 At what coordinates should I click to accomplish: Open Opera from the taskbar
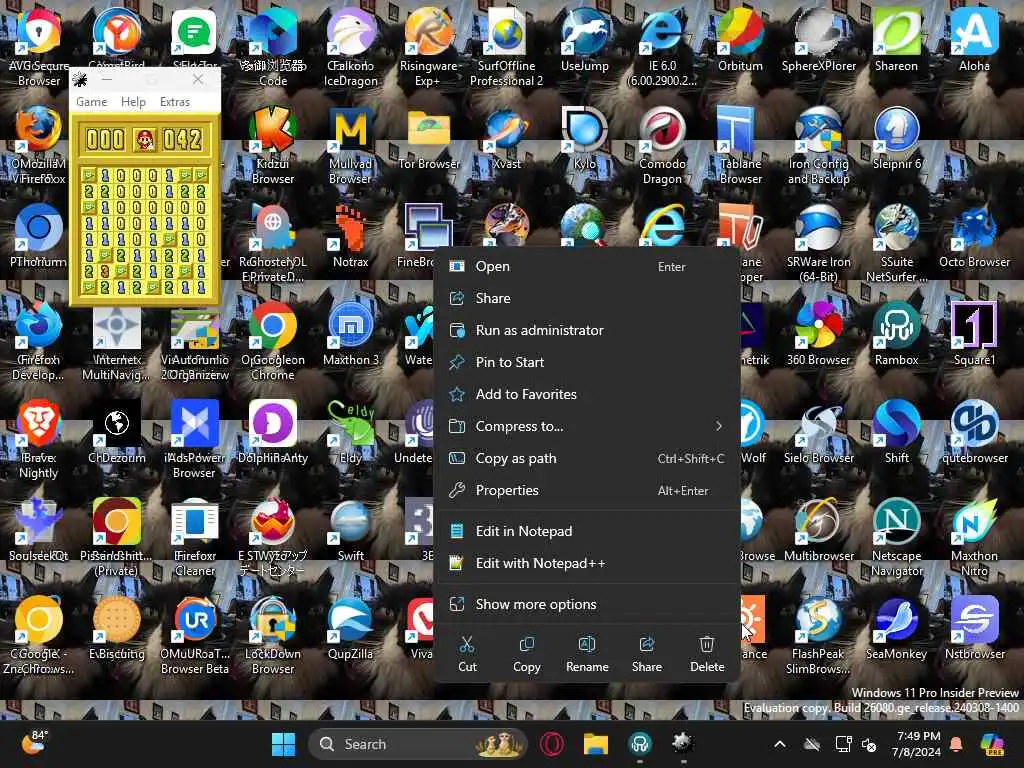552,744
